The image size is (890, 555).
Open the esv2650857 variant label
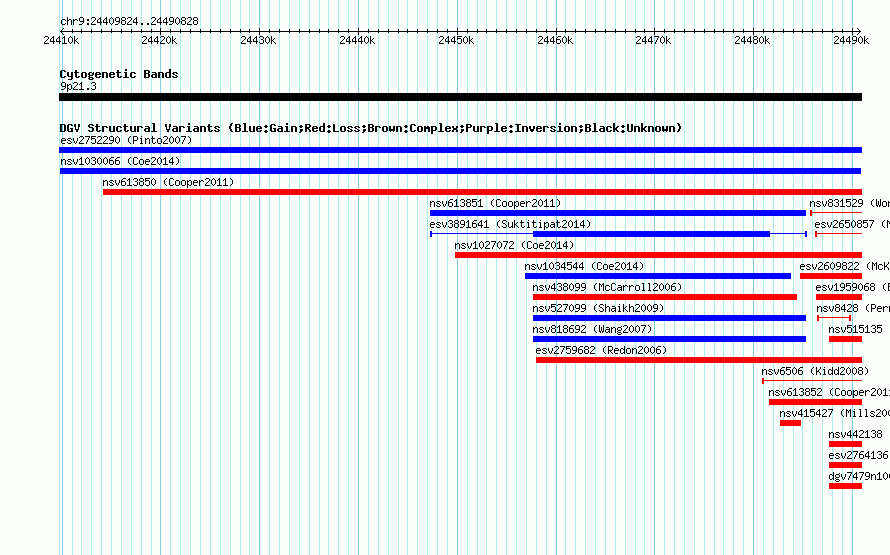tap(852, 224)
